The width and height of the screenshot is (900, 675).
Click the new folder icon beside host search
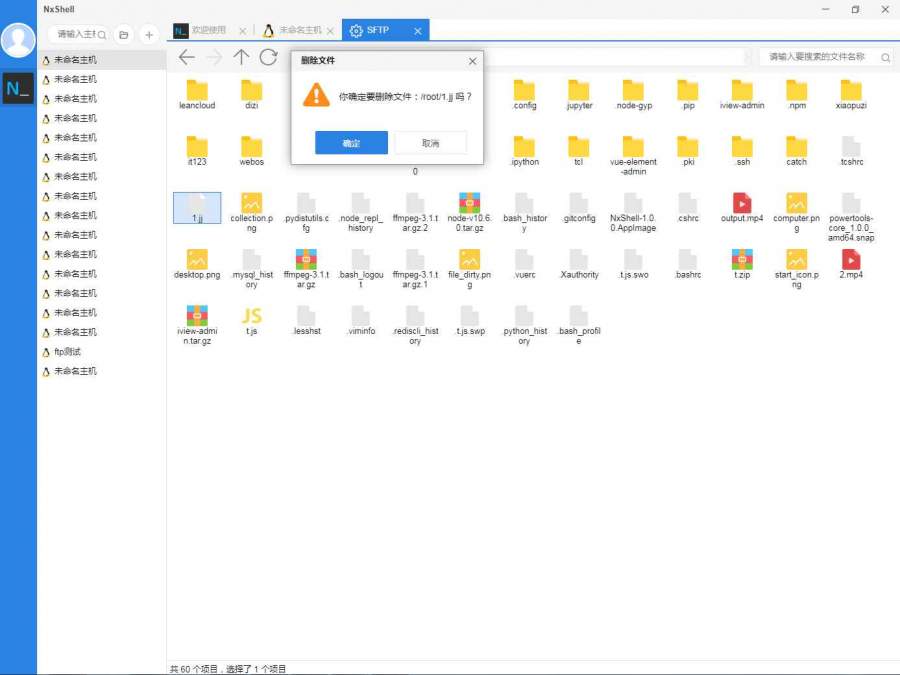[124, 35]
